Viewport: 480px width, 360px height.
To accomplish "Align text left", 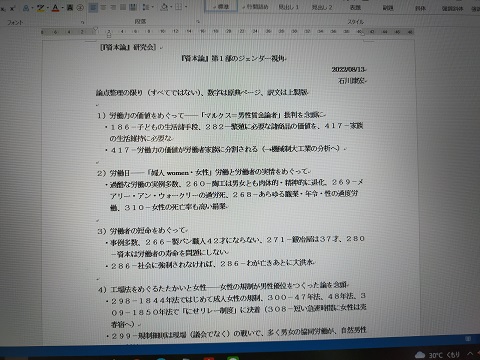I will pyautogui.click(x=93, y=7).
